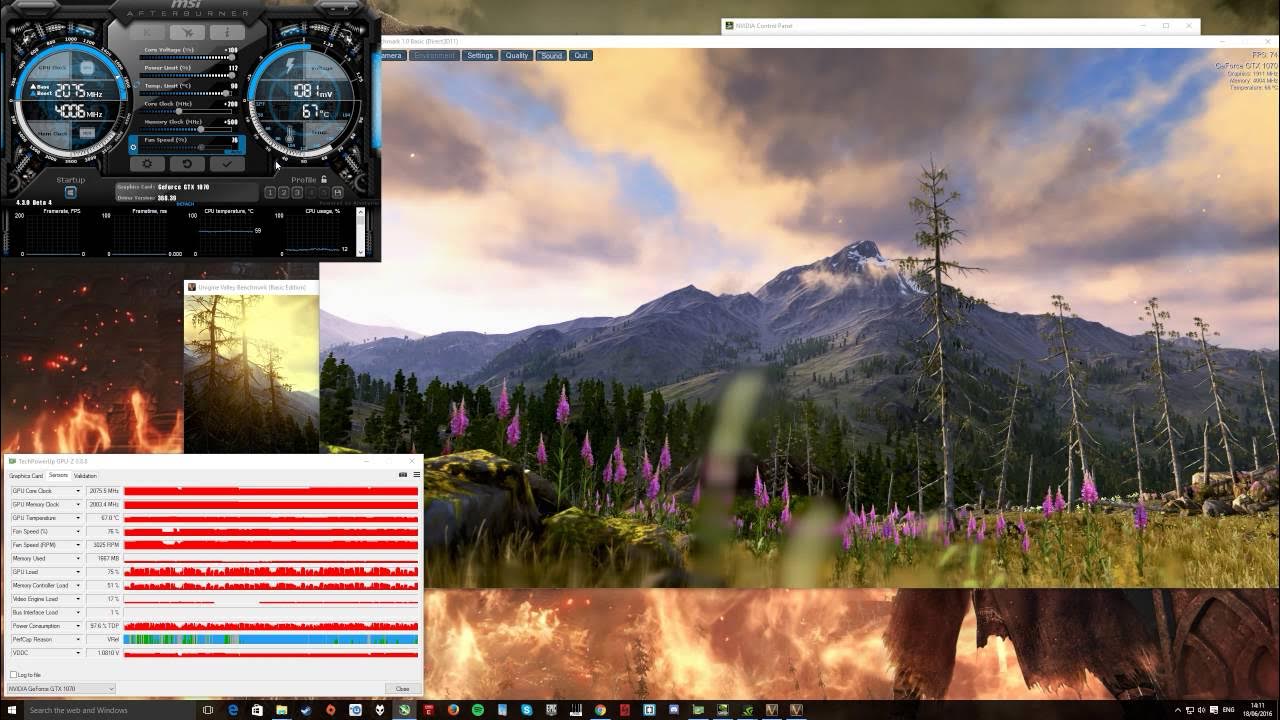1280x720 pixels.
Task: Adjust the Power Limit slider
Action: tap(187, 75)
